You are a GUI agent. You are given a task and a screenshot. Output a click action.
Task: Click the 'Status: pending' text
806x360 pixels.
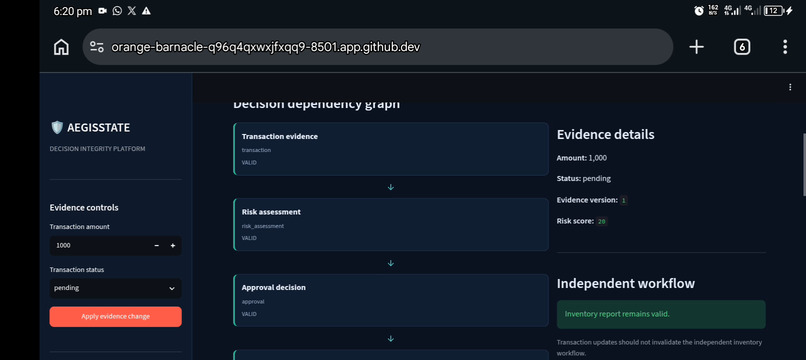click(x=584, y=178)
